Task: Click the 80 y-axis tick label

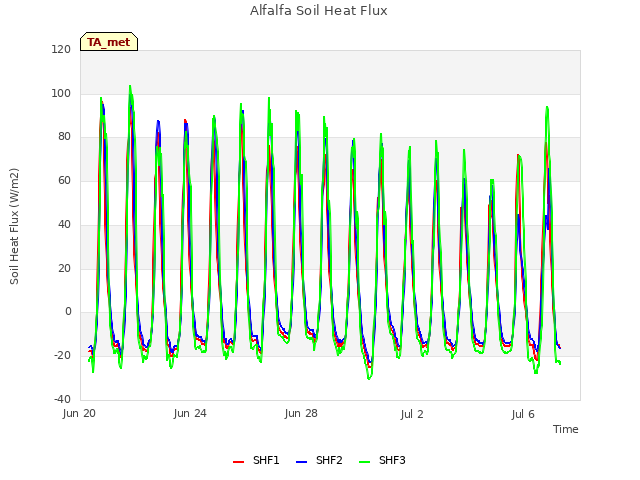Action: coord(64,137)
